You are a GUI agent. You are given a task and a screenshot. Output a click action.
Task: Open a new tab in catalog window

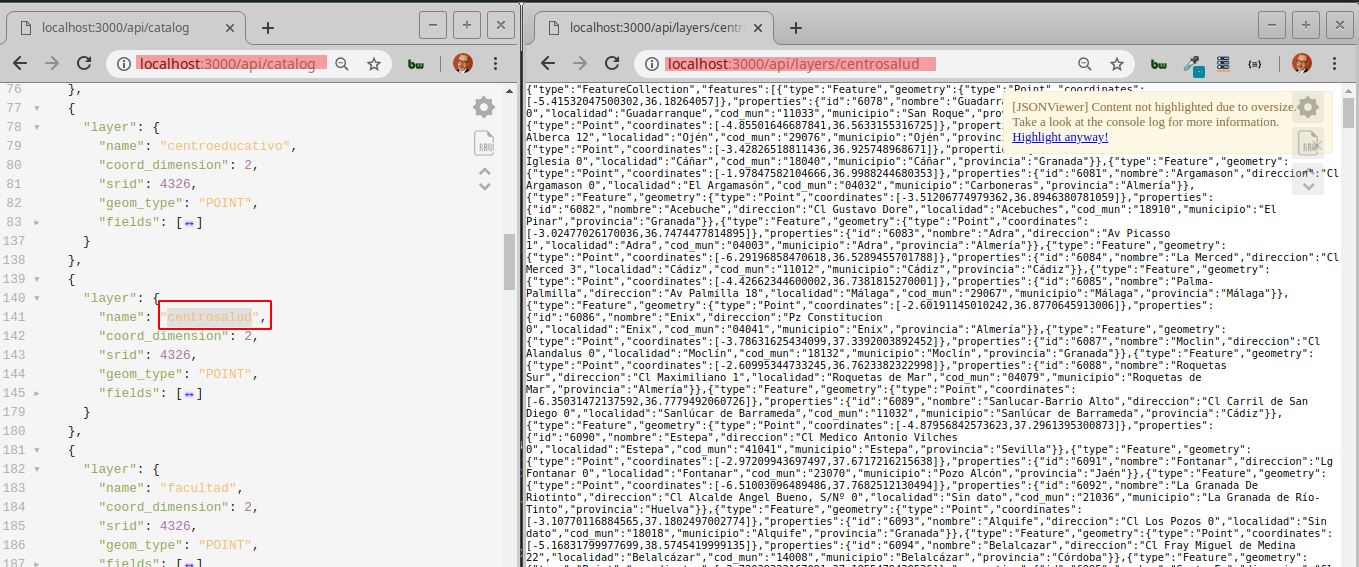click(x=268, y=27)
